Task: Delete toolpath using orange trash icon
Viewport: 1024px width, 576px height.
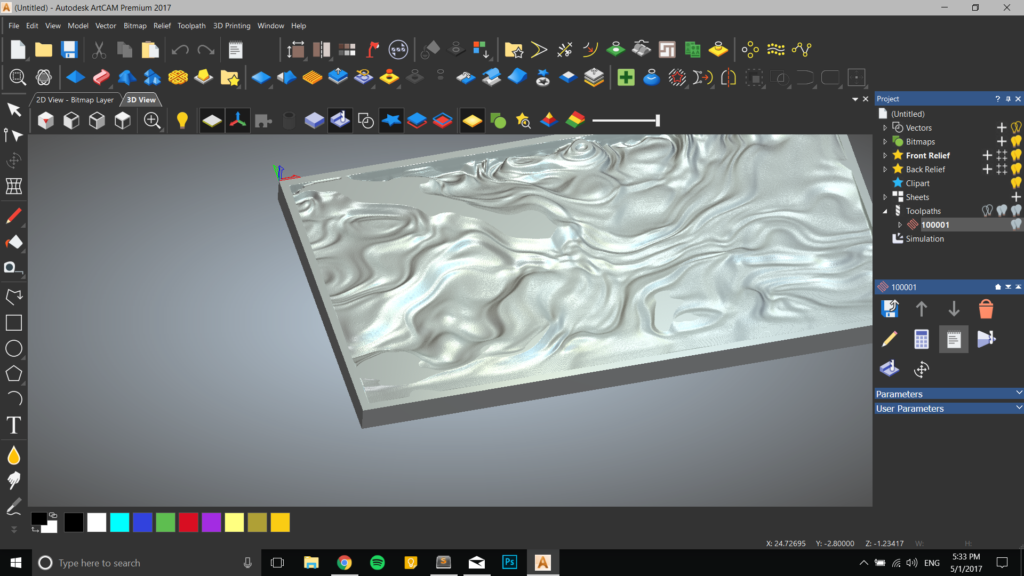Action: (986, 310)
